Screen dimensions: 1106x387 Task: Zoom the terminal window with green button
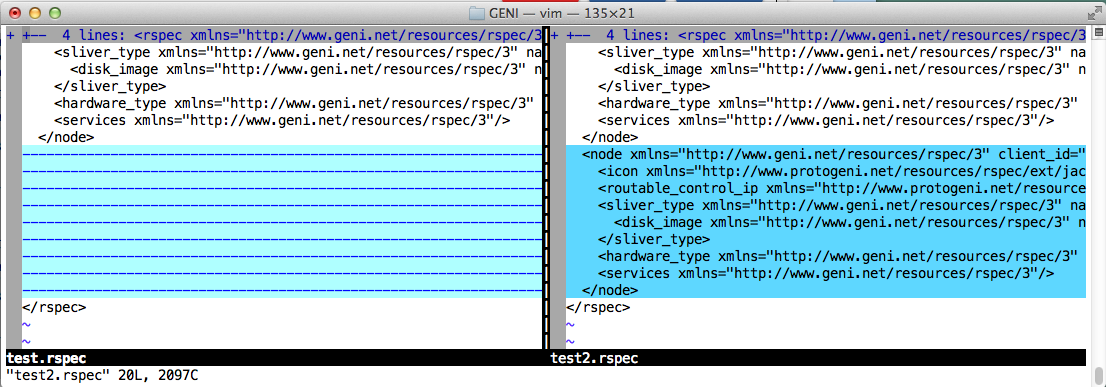[54, 13]
